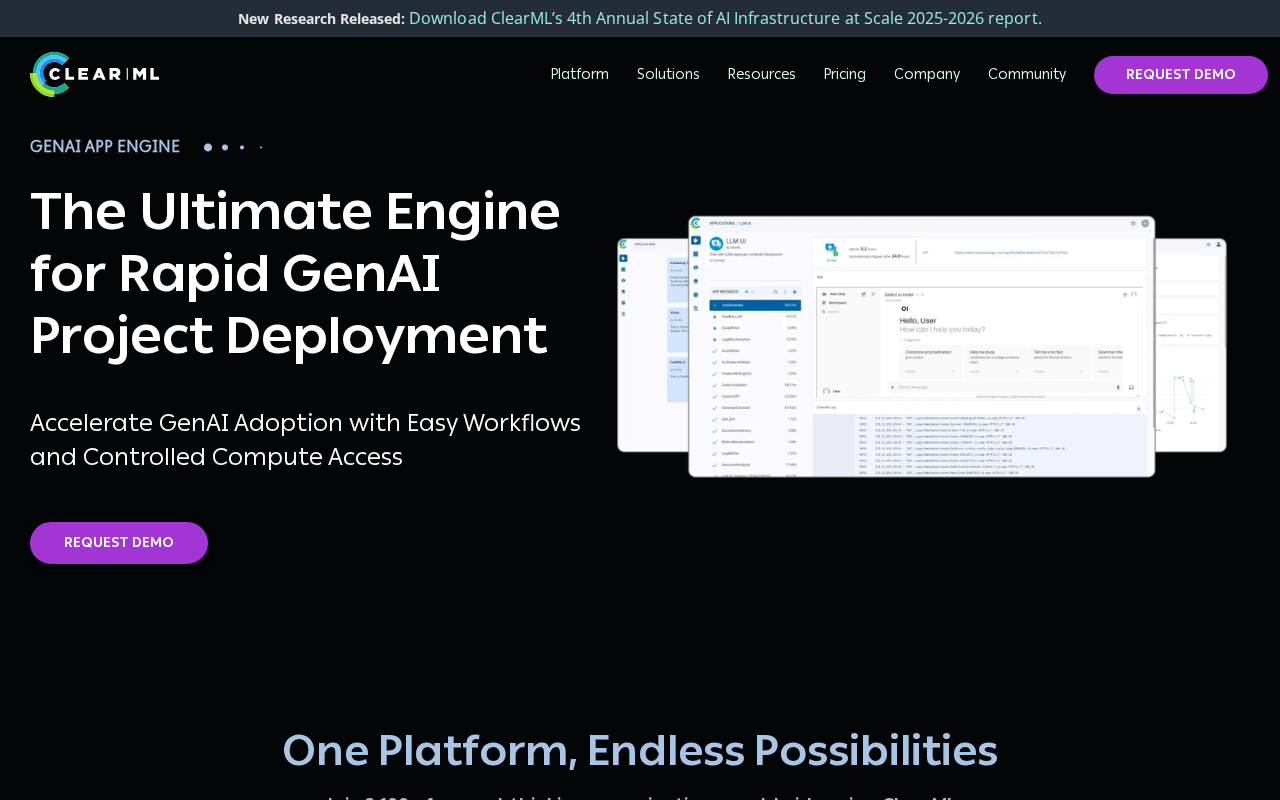Click the Accelerate GenAI Adoption subtitle
Image resolution: width=1280 pixels, height=800 pixels.
tap(305, 440)
